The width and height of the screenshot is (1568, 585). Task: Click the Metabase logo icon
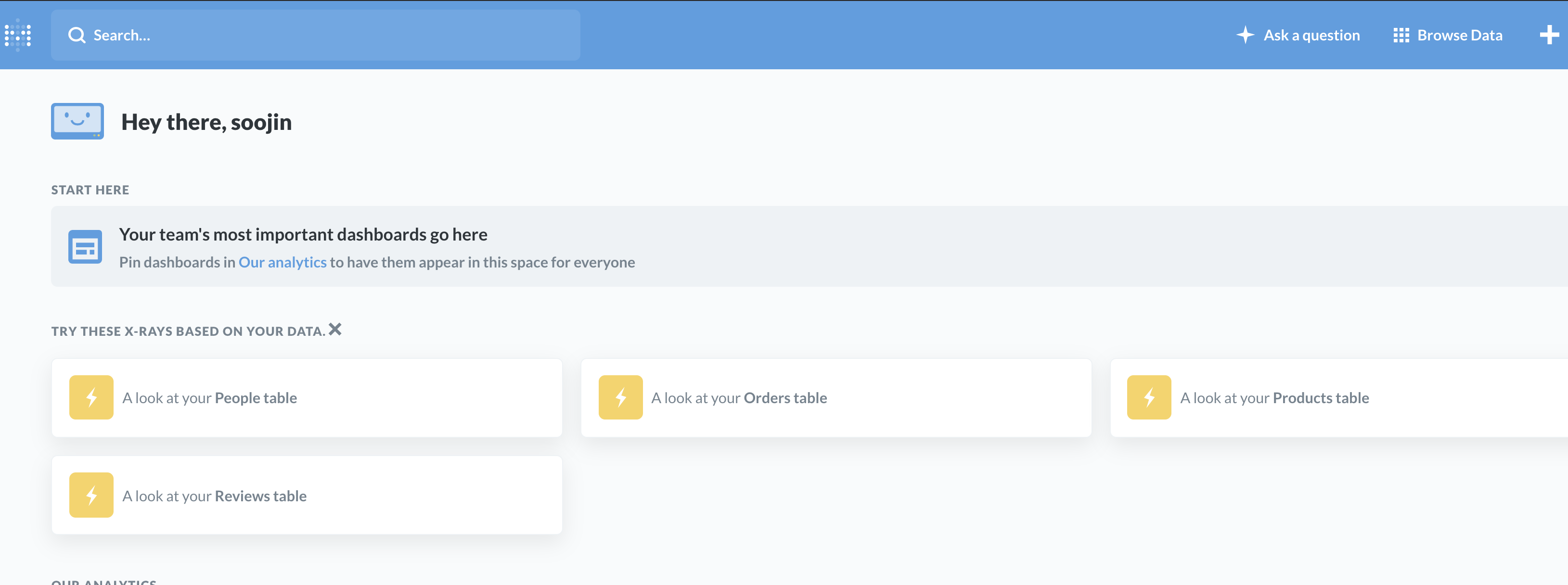18,35
